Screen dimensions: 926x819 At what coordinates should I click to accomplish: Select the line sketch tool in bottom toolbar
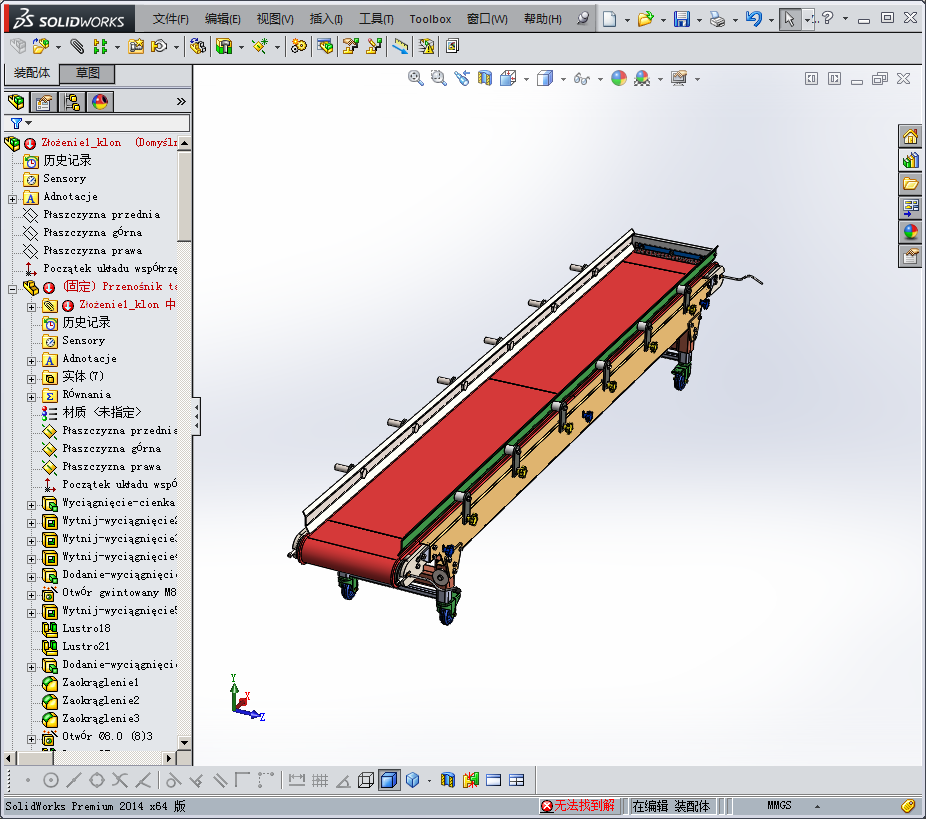point(74,781)
